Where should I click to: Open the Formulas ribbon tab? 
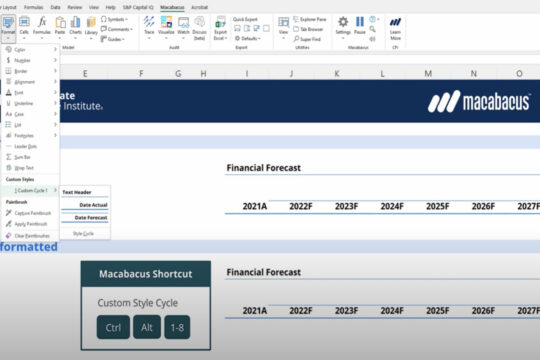pyautogui.click(x=33, y=7)
